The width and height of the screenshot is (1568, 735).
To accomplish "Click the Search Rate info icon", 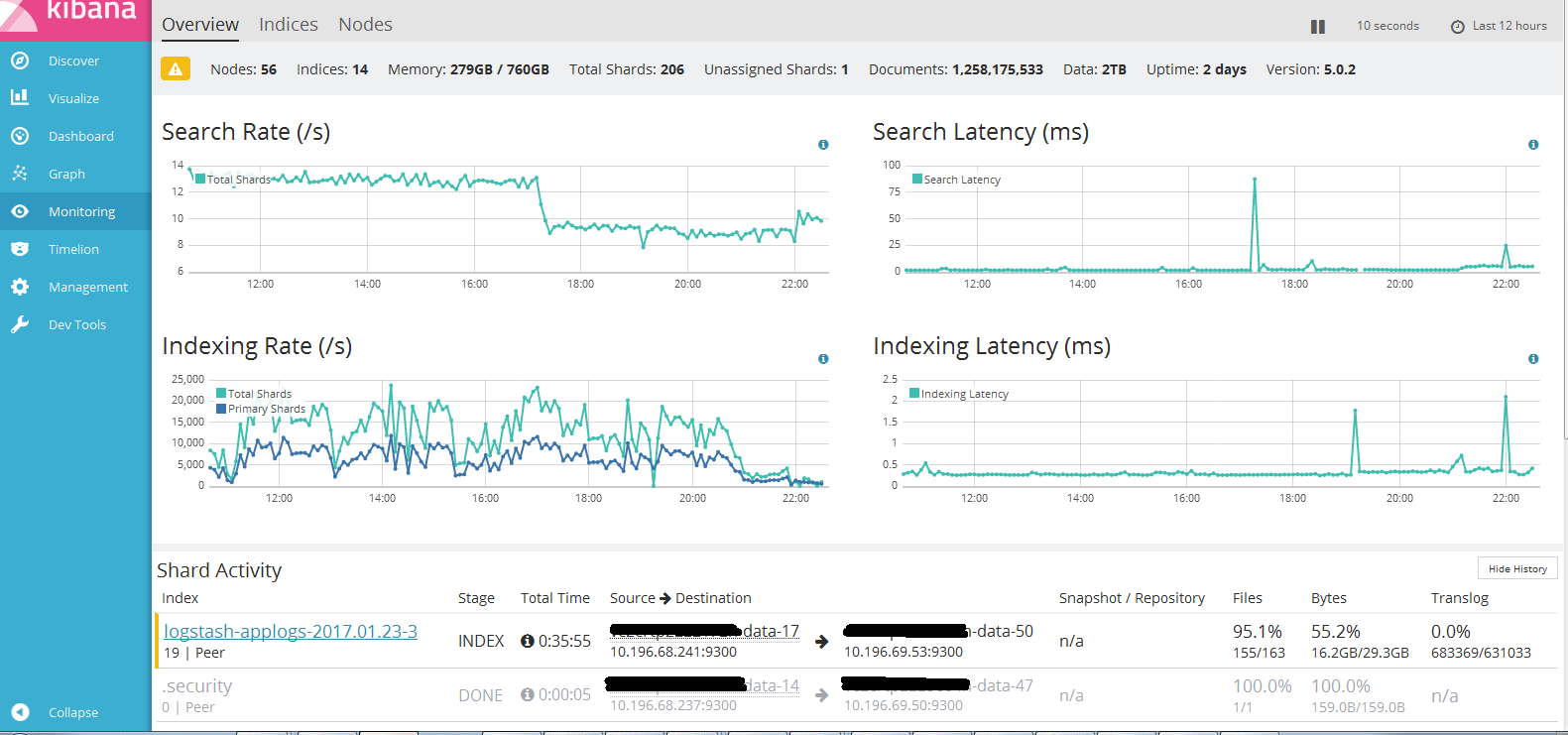I will point(823,145).
